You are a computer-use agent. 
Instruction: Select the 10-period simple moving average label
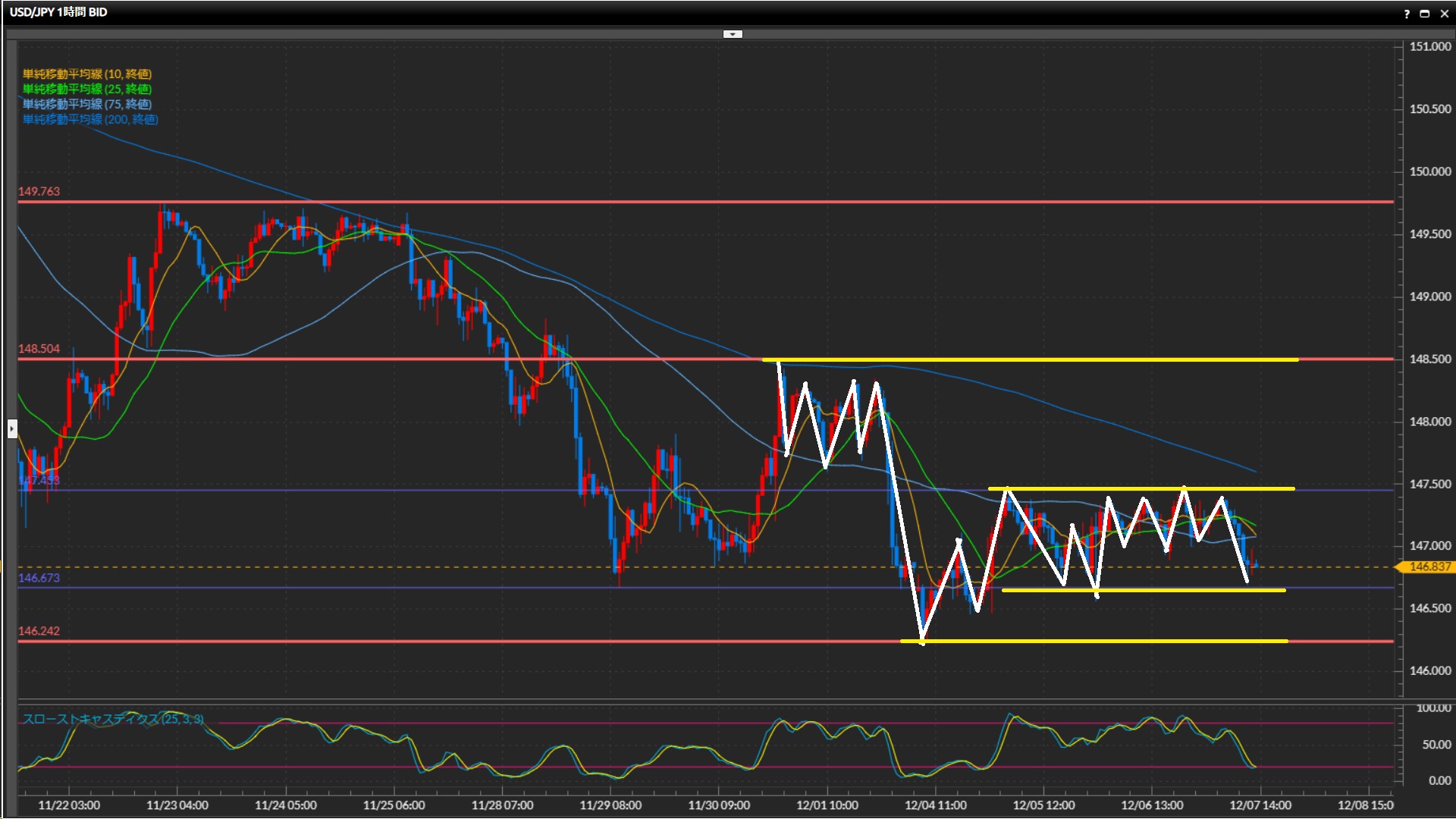(87, 74)
